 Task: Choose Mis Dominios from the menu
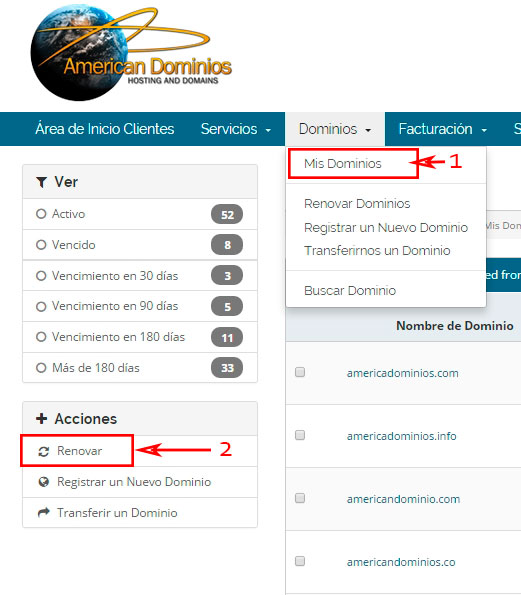point(343,164)
